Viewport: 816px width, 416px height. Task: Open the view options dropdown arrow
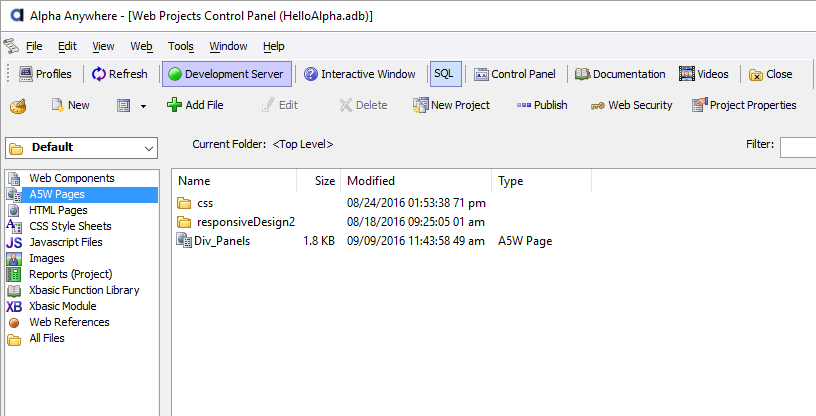tap(143, 106)
